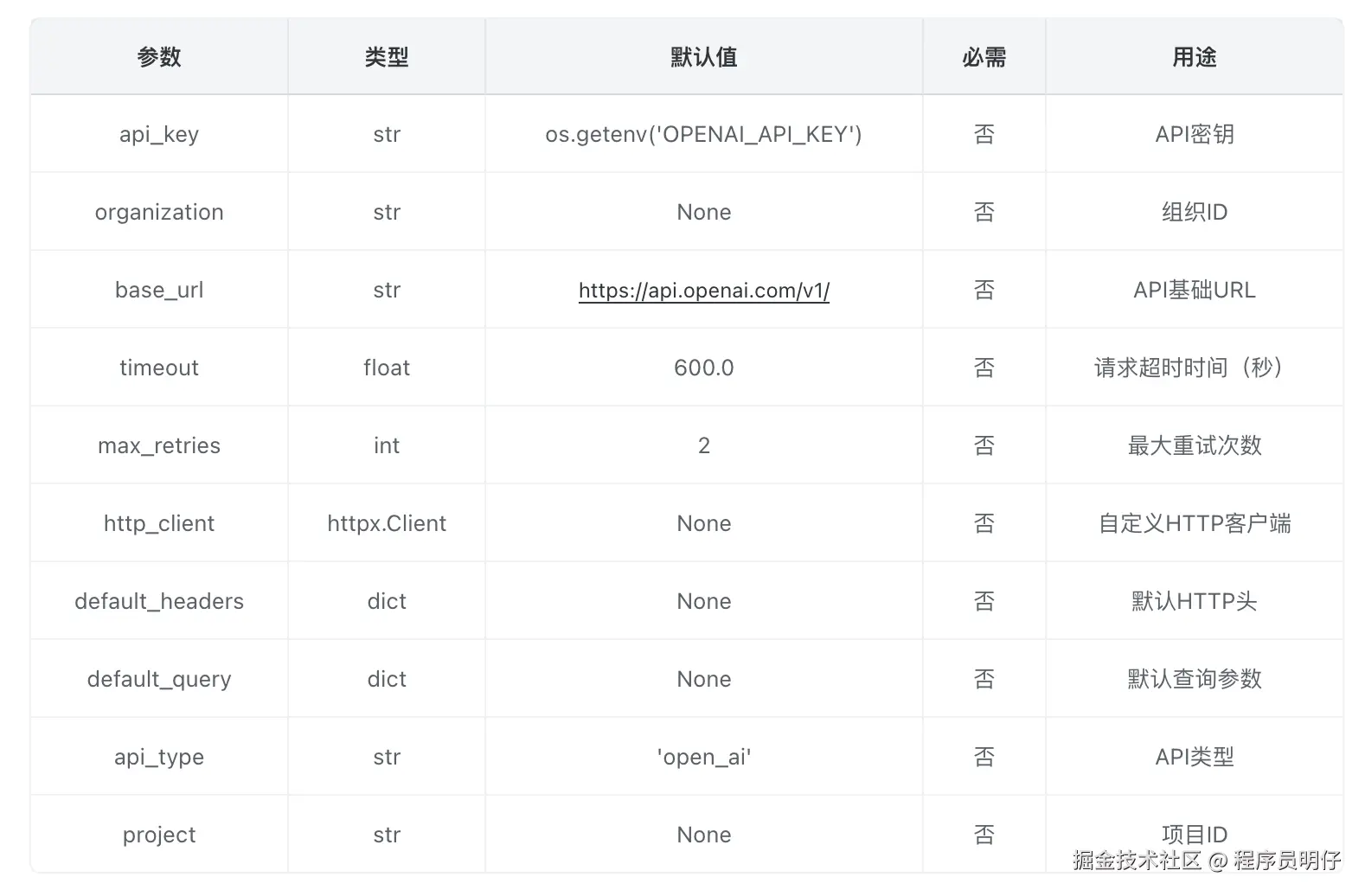
Task: Click the 必需 column header
Action: tap(984, 57)
